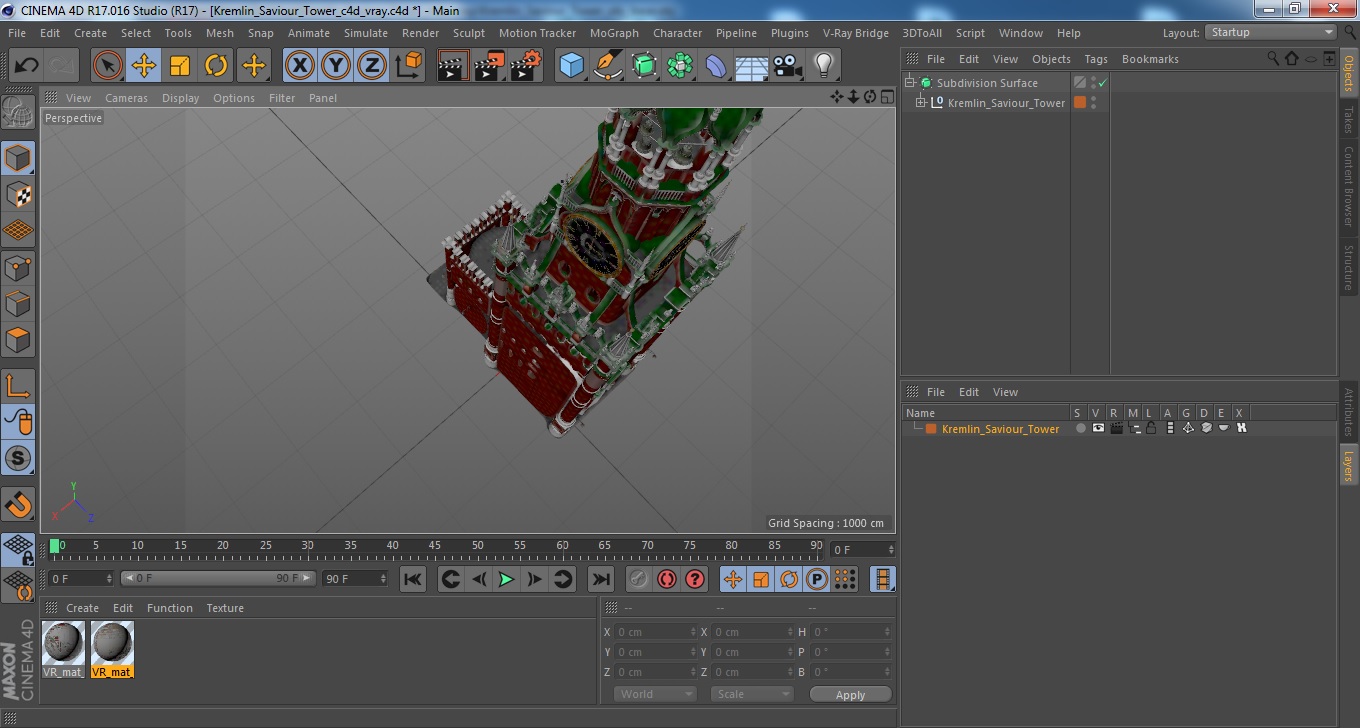Toggle the Subdivision Surface green checkmark
The height and width of the screenshot is (728, 1360).
(x=1102, y=83)
